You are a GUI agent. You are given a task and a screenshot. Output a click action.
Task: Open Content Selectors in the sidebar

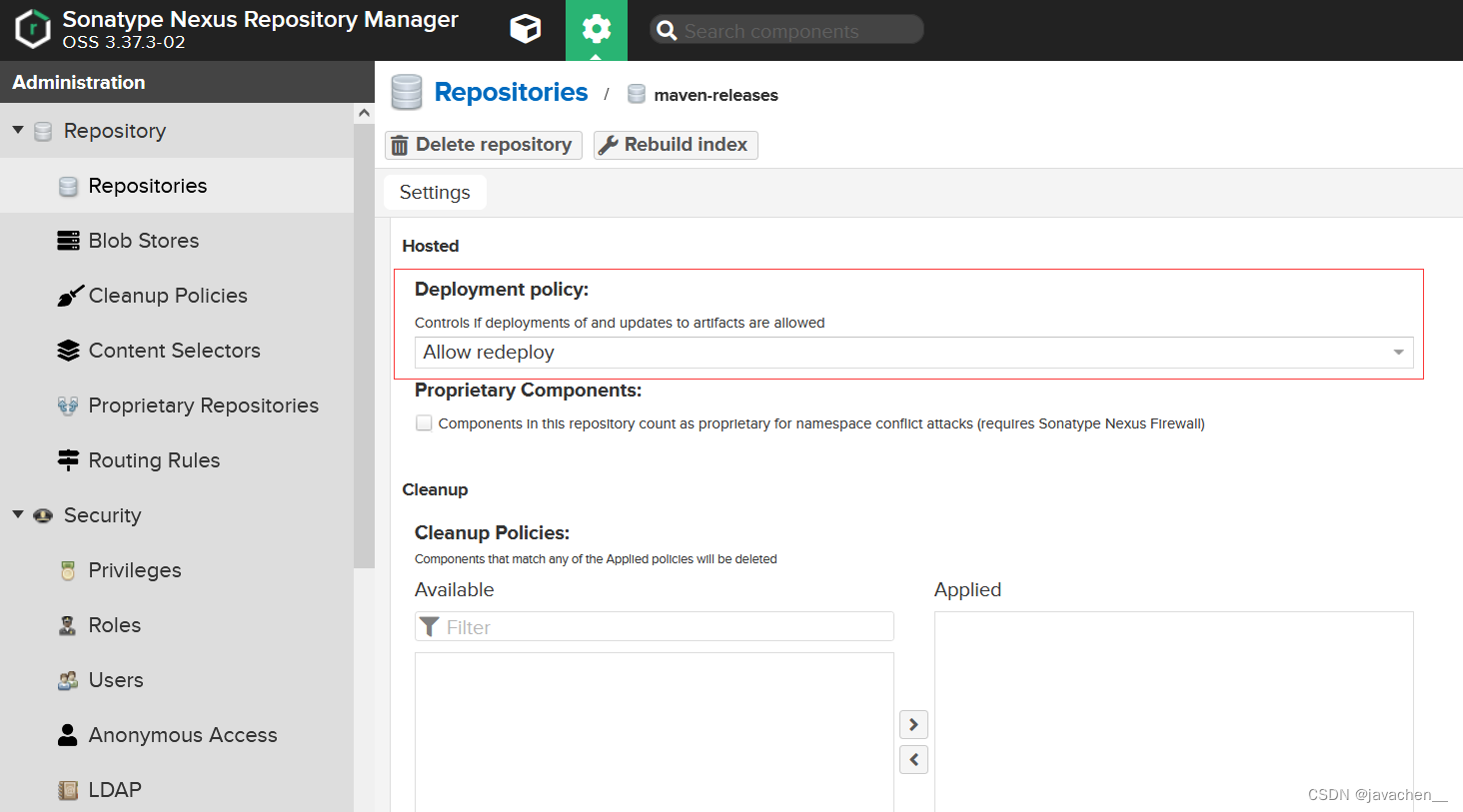[177, 351]
